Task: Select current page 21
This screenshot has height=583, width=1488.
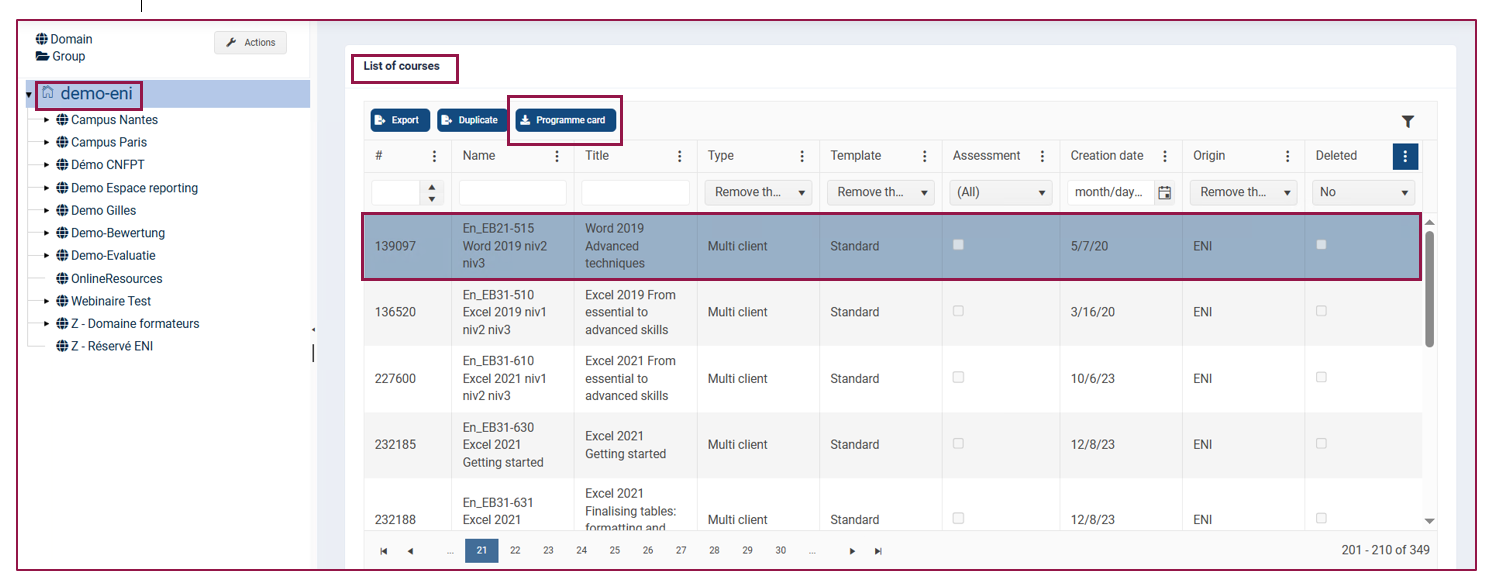Action: (x=482, y=551)
